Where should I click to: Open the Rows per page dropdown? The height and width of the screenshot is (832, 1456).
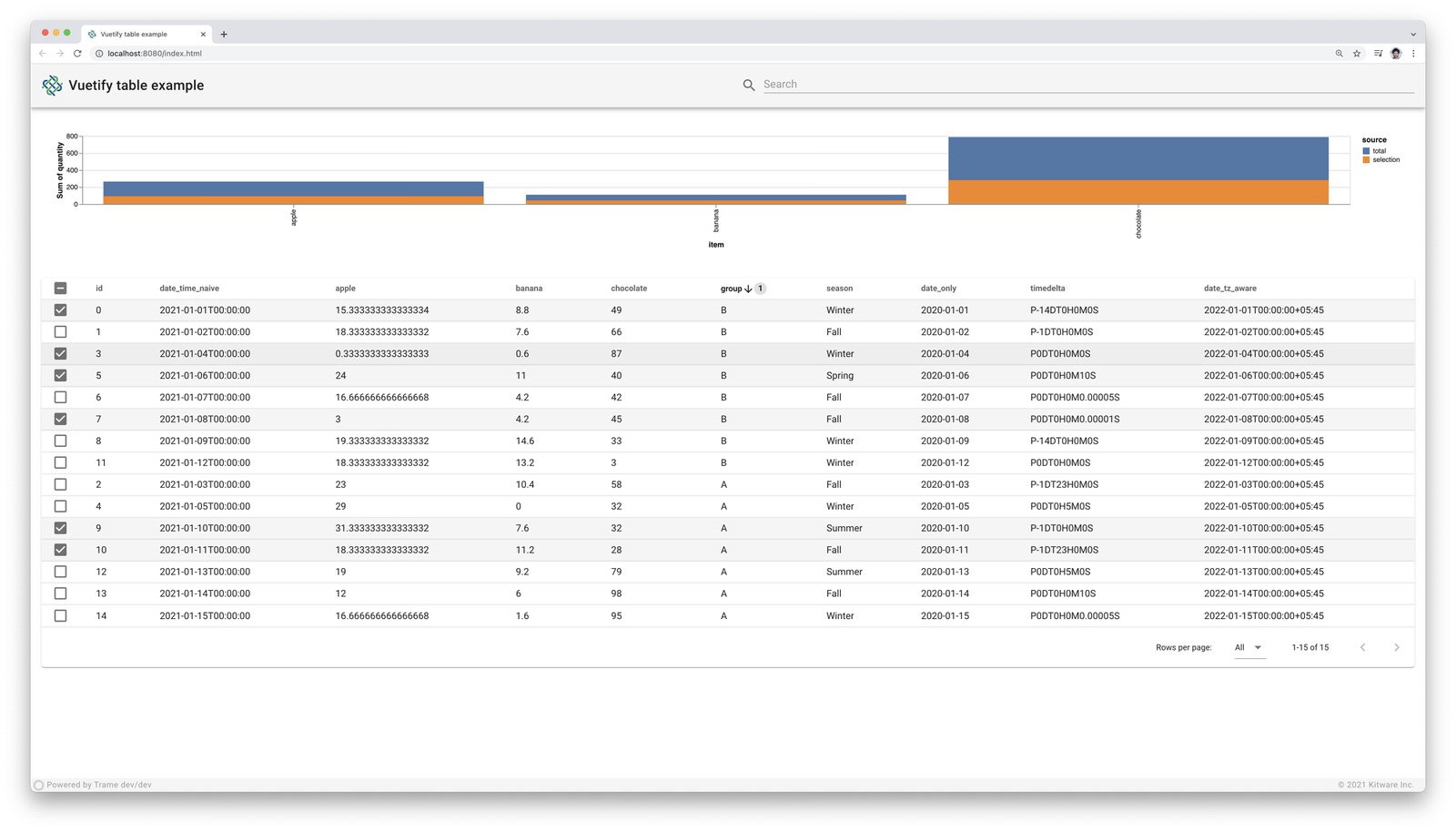pos(1249,647)
